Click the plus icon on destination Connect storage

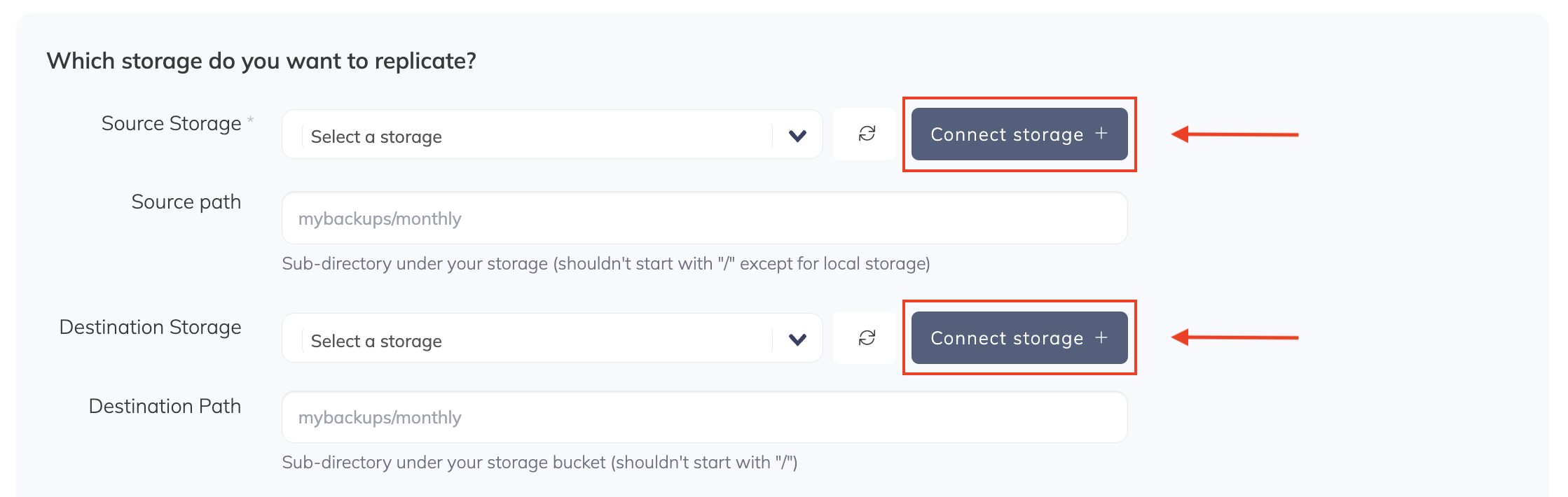1101,338
